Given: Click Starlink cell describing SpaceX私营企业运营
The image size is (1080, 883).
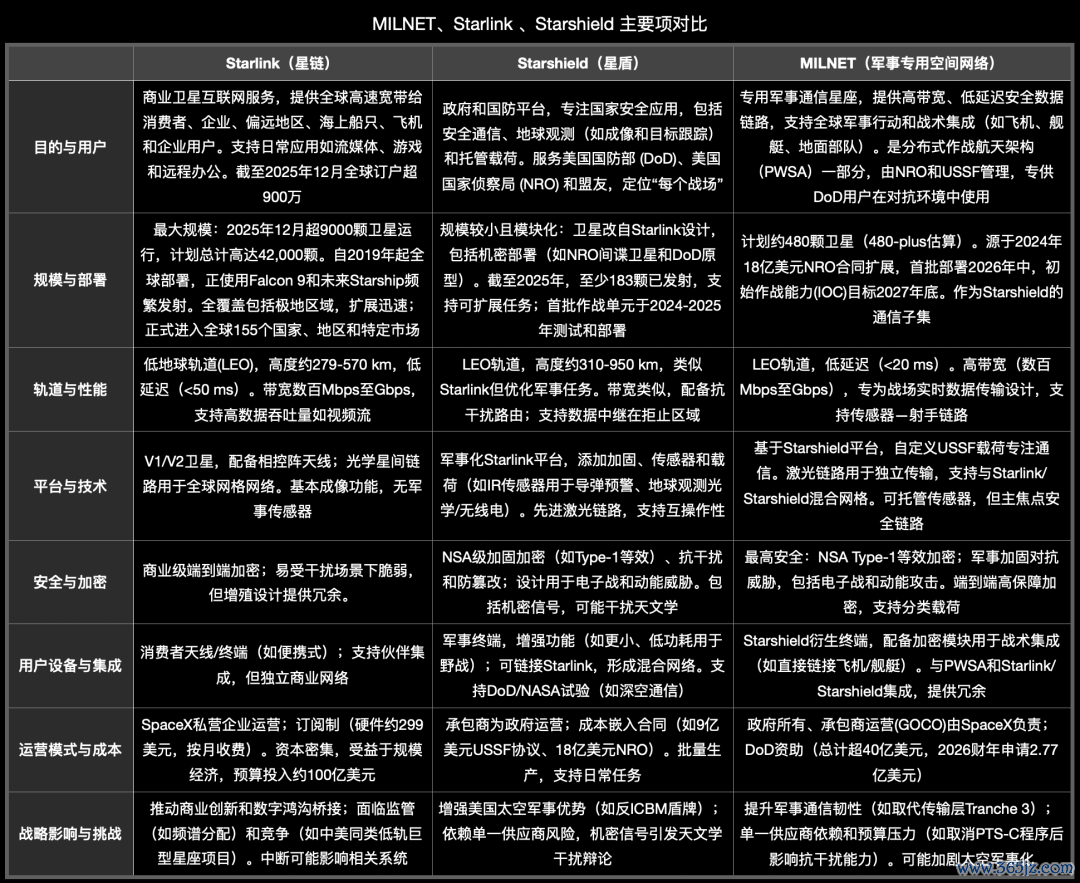Looking at the screenshot, I should point(283,749).
